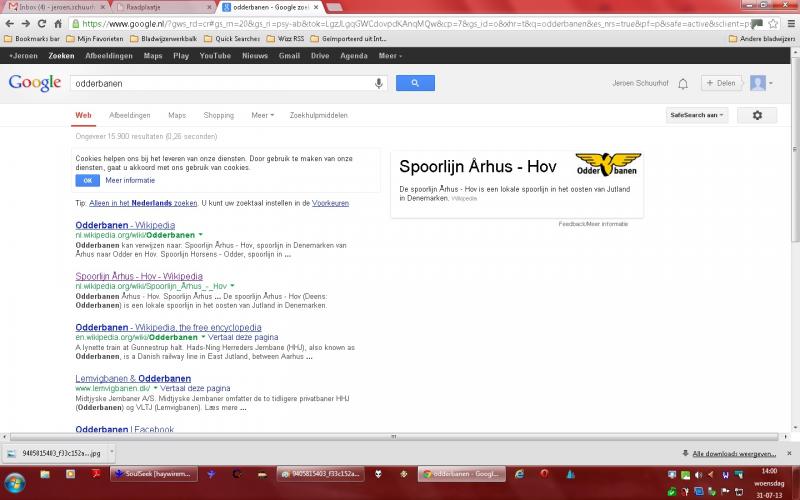Open SoulSeek from the taskbar

point(153,474)
